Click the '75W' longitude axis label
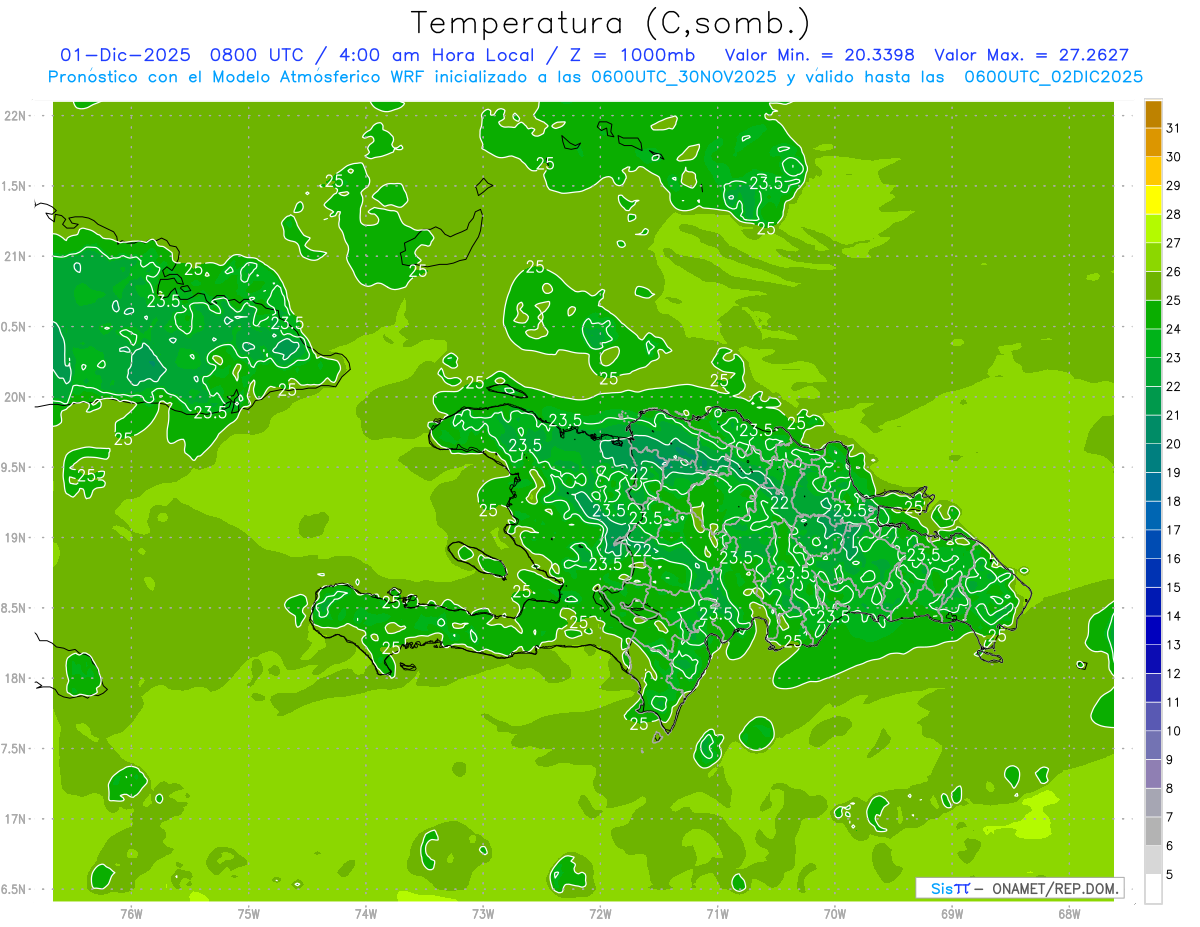 click(x=249, y=913)
